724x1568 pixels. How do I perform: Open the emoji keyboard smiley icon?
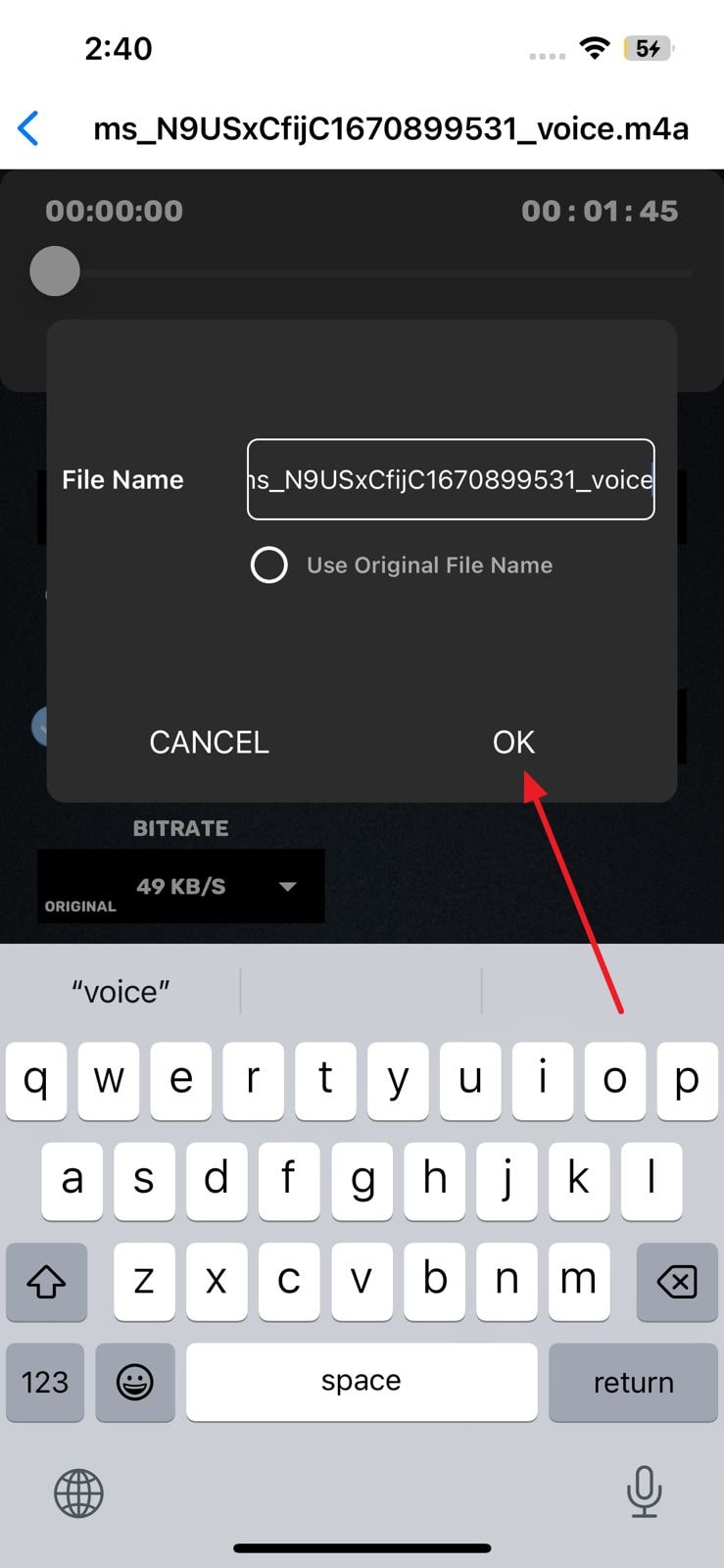tap(135, 1382)
